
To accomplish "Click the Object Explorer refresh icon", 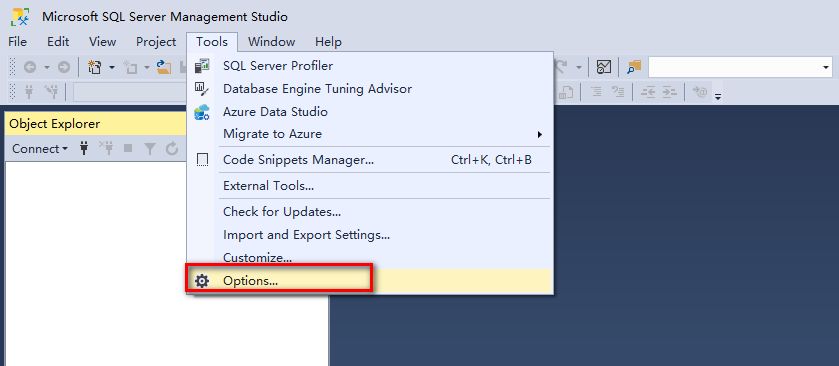I will point(172,149).
